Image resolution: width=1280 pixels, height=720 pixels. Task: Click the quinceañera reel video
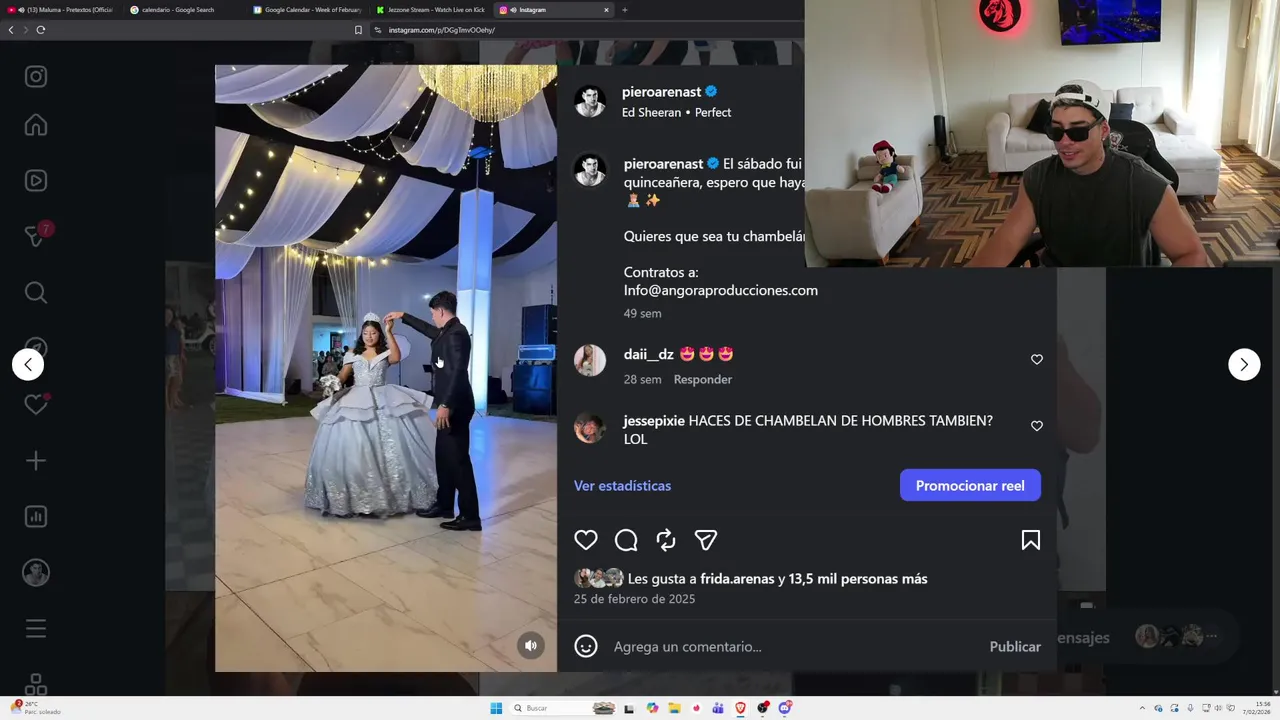(386, 368)
